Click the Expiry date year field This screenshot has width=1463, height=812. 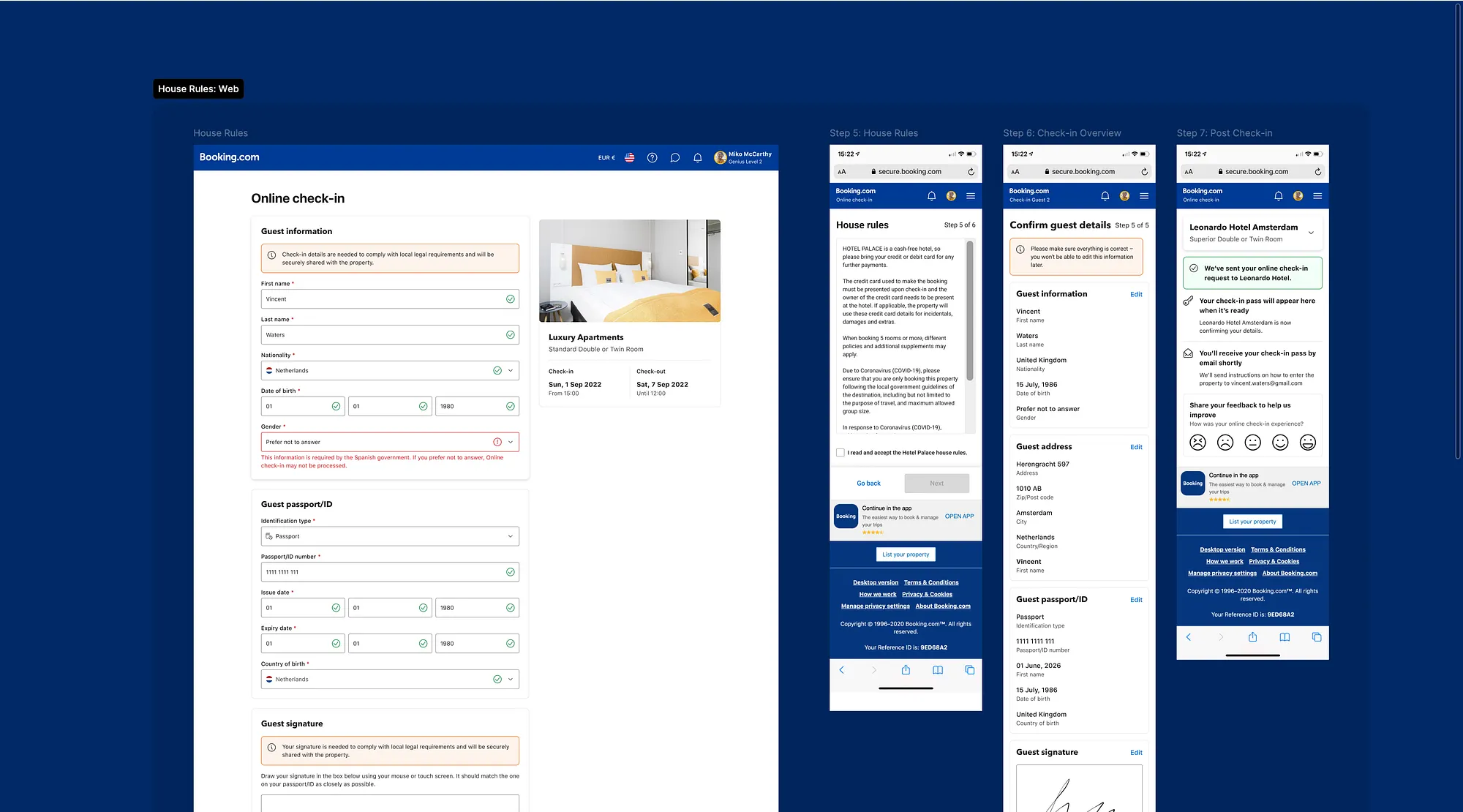(x=478, y=643)
